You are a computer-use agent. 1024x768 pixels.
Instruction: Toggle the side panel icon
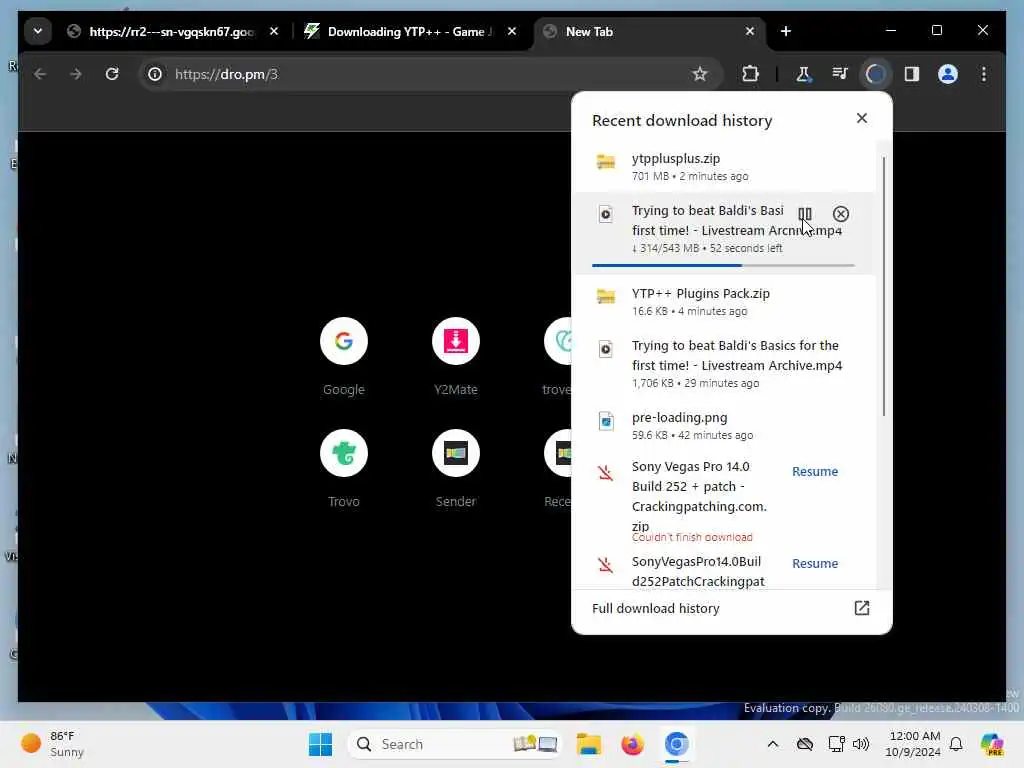point(912,74)
